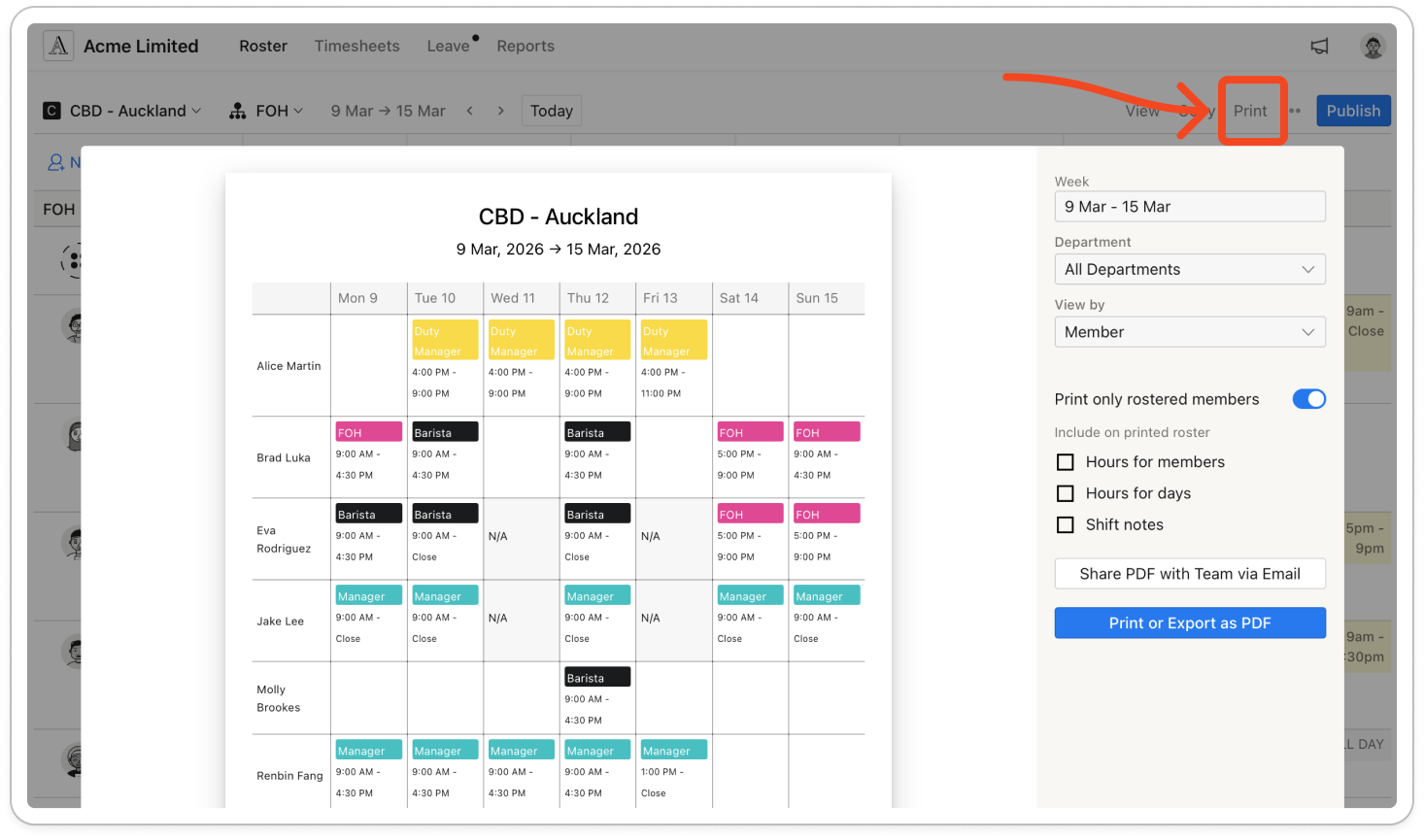Open the All Departments dropdown
The width and height of the screenshot is (1424, 840).
1190,269
